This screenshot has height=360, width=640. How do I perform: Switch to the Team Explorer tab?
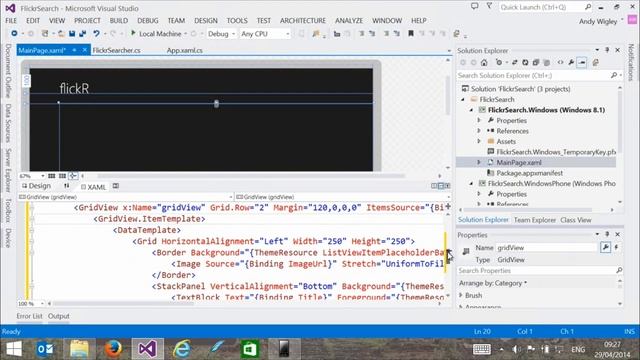(x=535, y=220)
